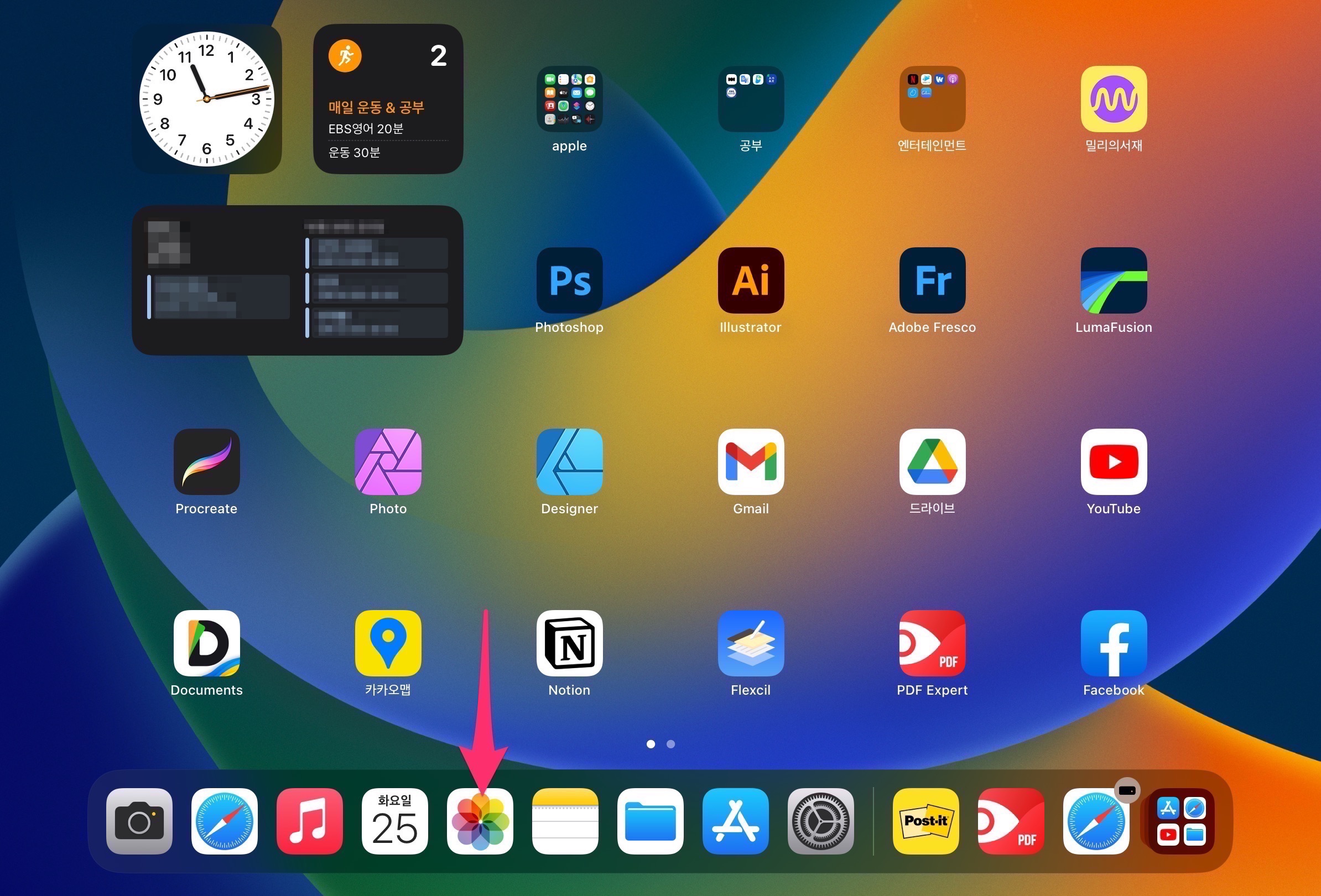The width and height of the screenshot is (1321, 896).
Task: Open Notion app
Action: [569, 643]
